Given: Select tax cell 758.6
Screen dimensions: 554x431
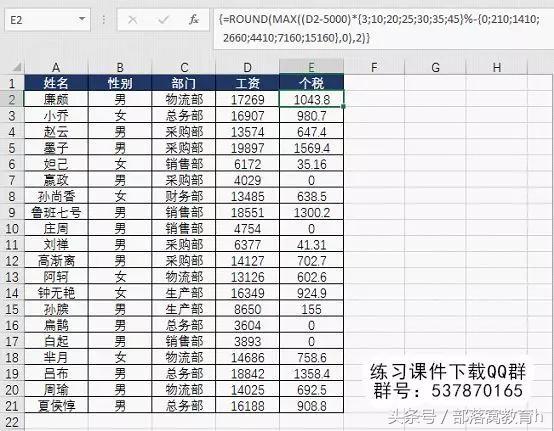Looking at the screenshot, I should click(x=311, y=358).
